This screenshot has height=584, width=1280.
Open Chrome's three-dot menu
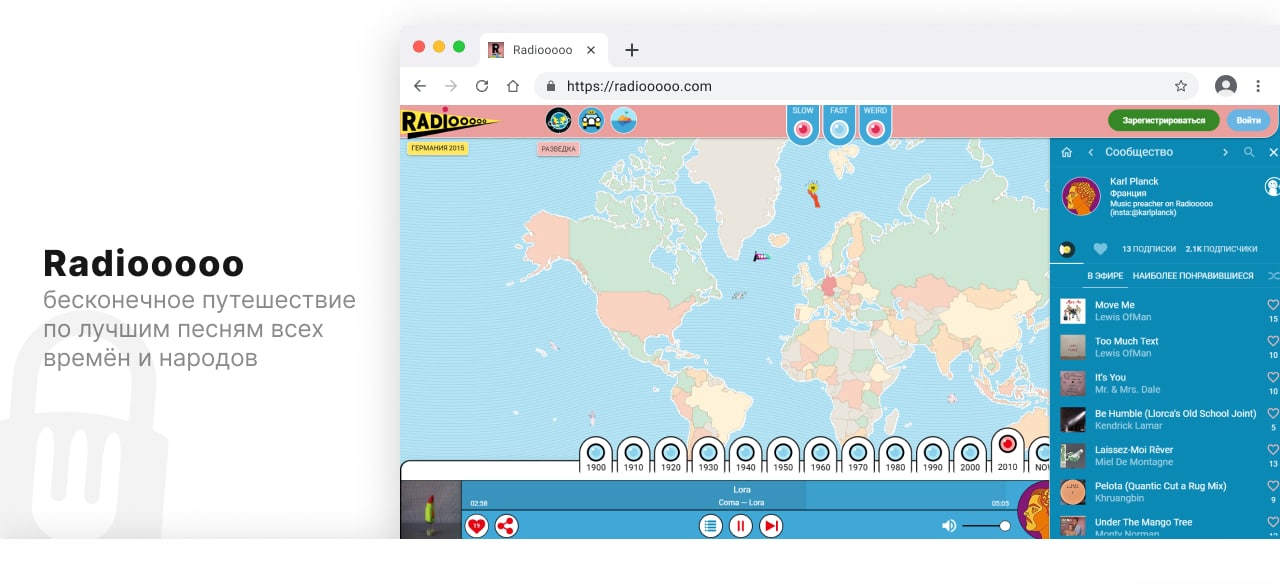[x=1258, y=86]
